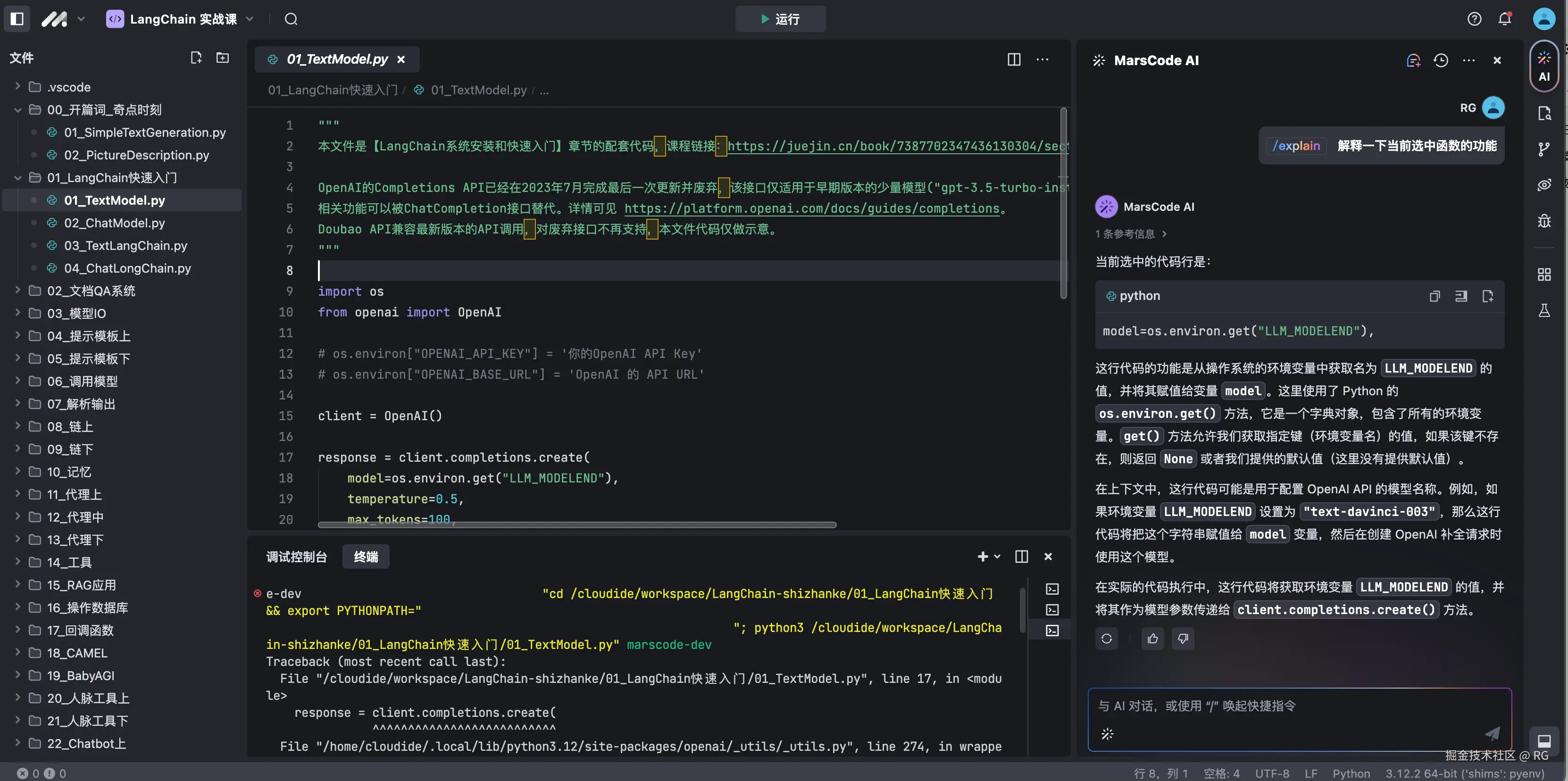Toggle the AI panel button in right sidebar
Image resolution: width=1568 pixels, height=781 pixels.
click(x=1543, y=66)
